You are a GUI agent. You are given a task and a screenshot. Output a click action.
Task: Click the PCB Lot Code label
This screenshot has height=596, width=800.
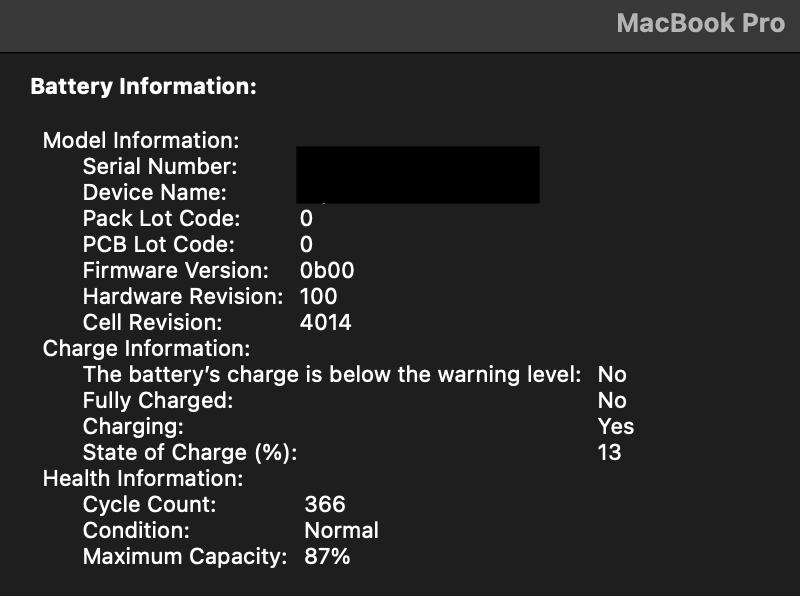coord(159,244)
